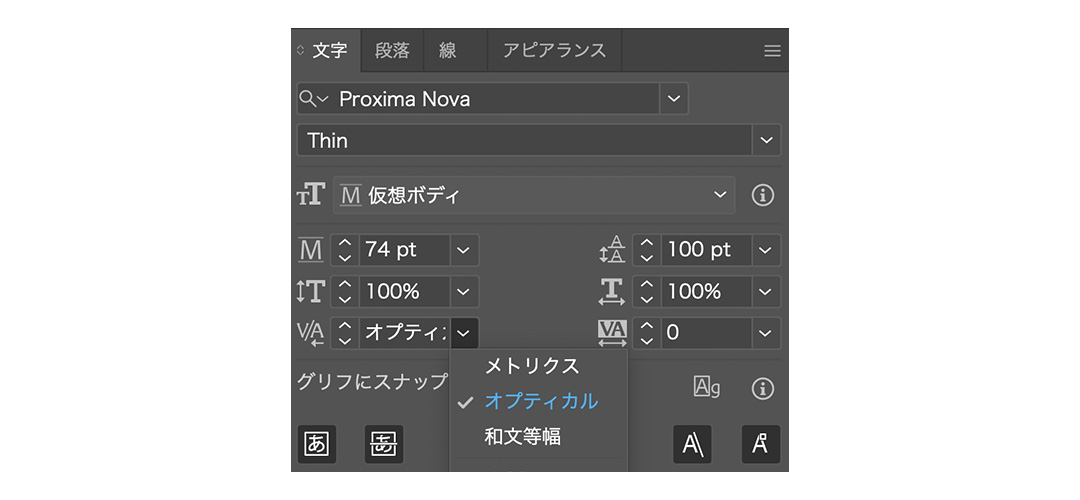Screen dimensions: 1080x500
Task: Click the angled A glyph snap icon
Action: click(692, 444)
